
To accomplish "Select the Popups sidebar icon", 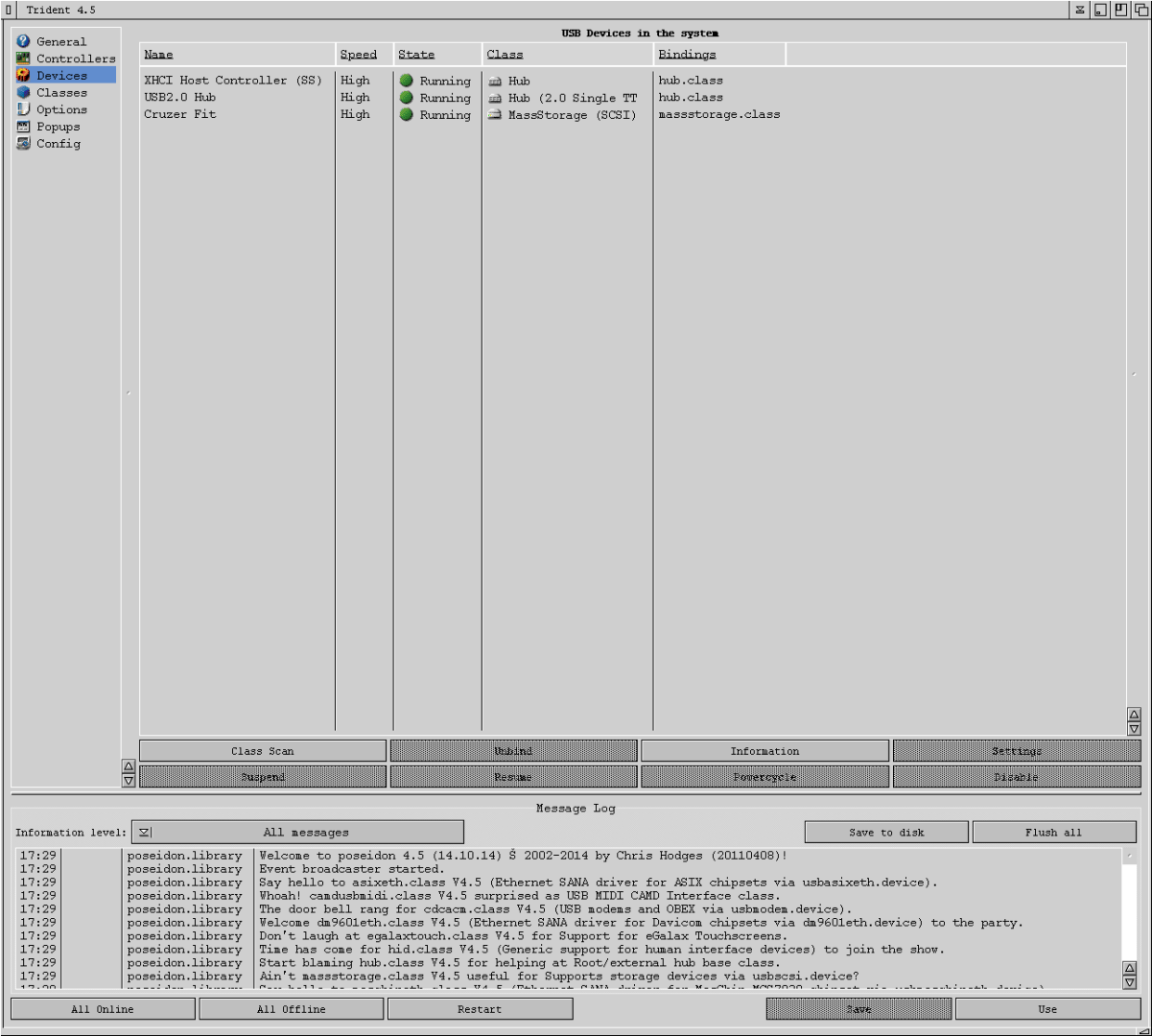I will (x=23, y=127).
